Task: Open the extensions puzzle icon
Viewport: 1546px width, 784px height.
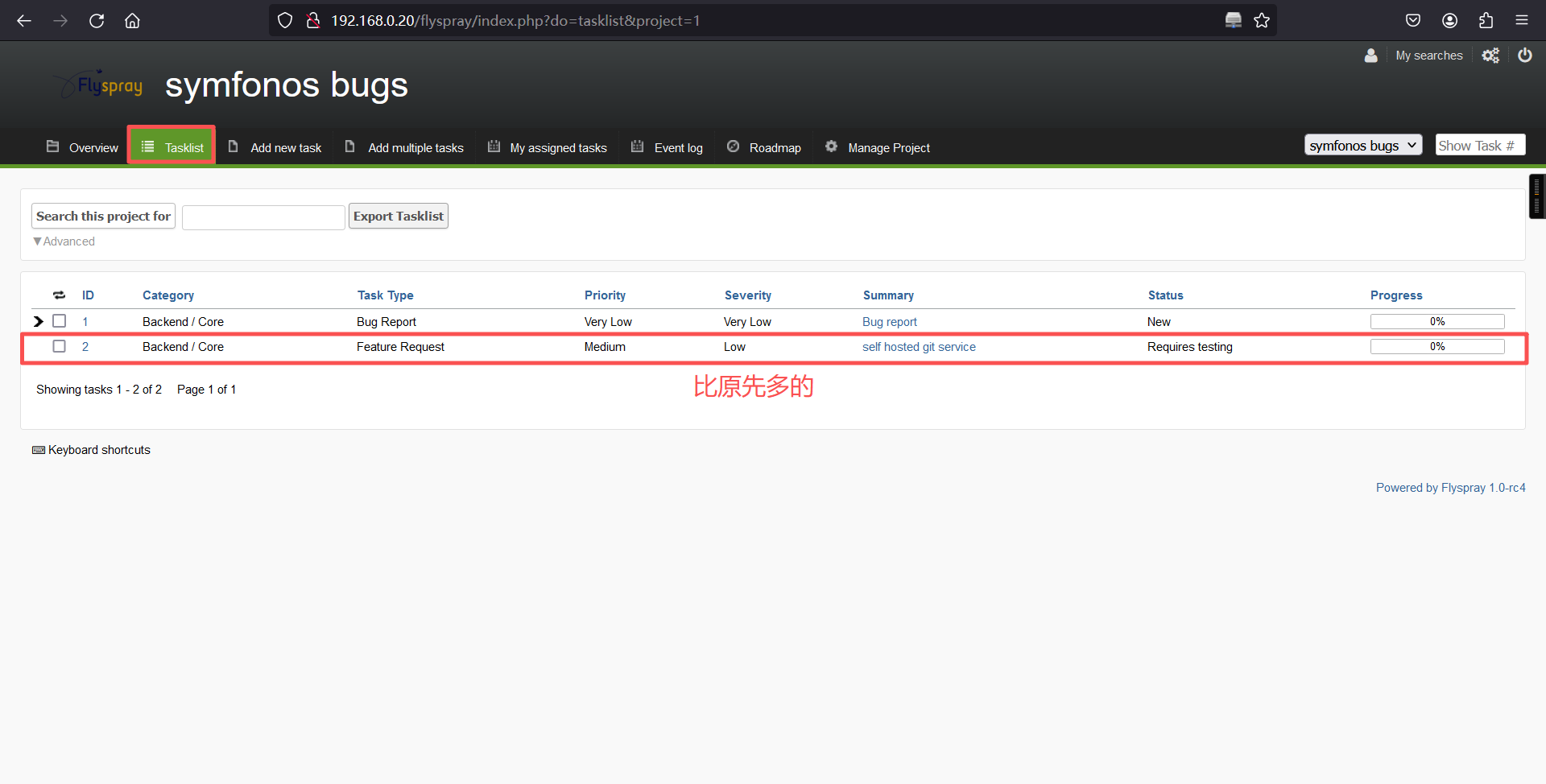Action: [x=1486, y=20]
